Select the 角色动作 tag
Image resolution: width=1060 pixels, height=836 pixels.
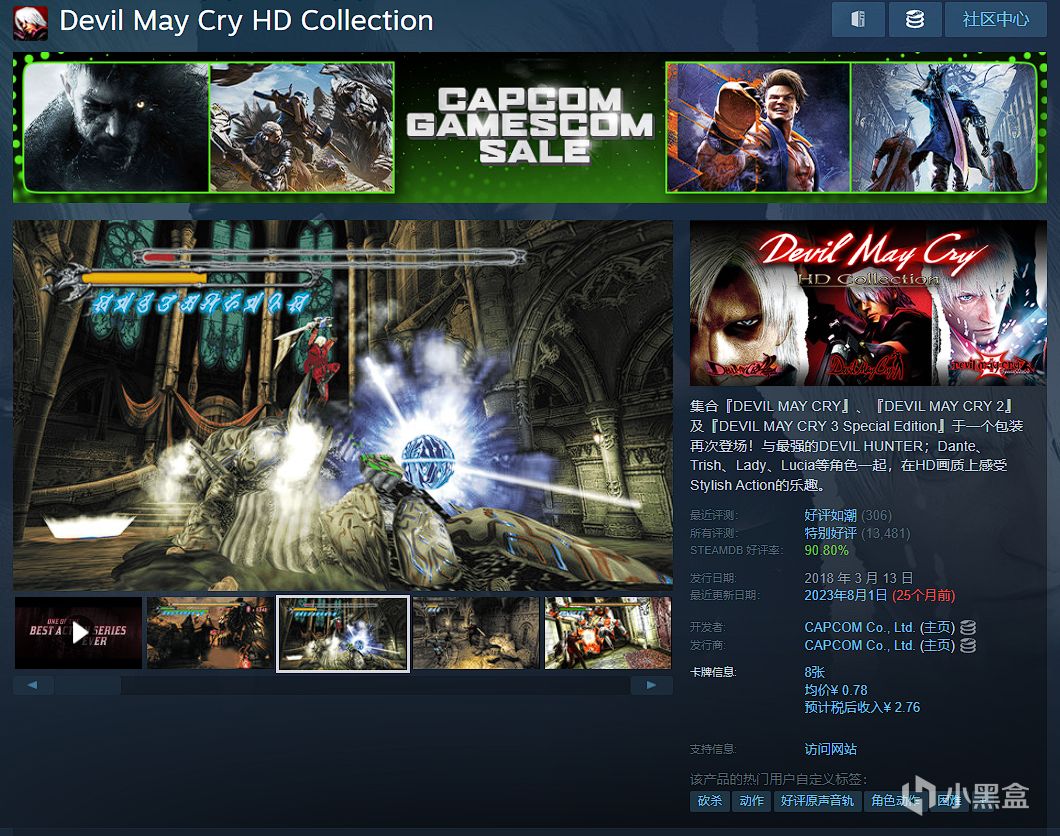(896, 801)
